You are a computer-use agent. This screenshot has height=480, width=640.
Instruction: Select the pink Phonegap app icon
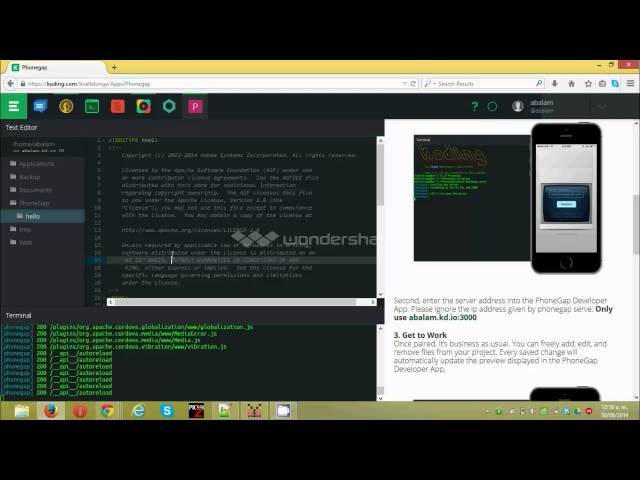click(195, 107)
